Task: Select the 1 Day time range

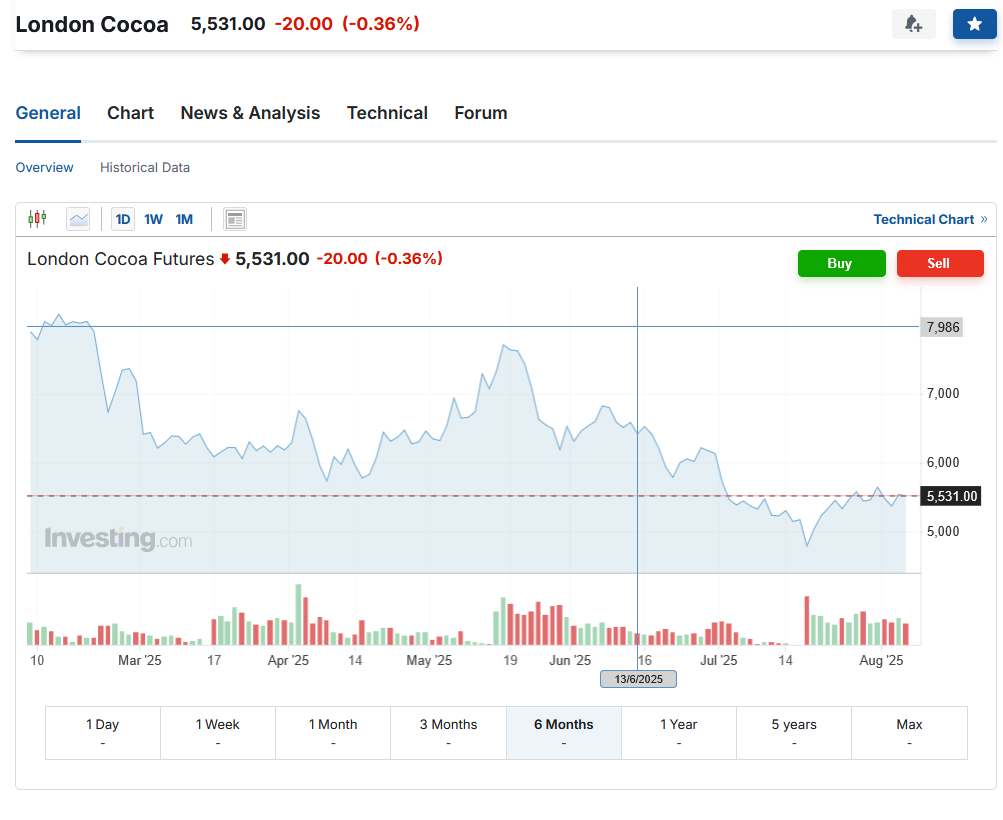Action: [x=103, y=733]
